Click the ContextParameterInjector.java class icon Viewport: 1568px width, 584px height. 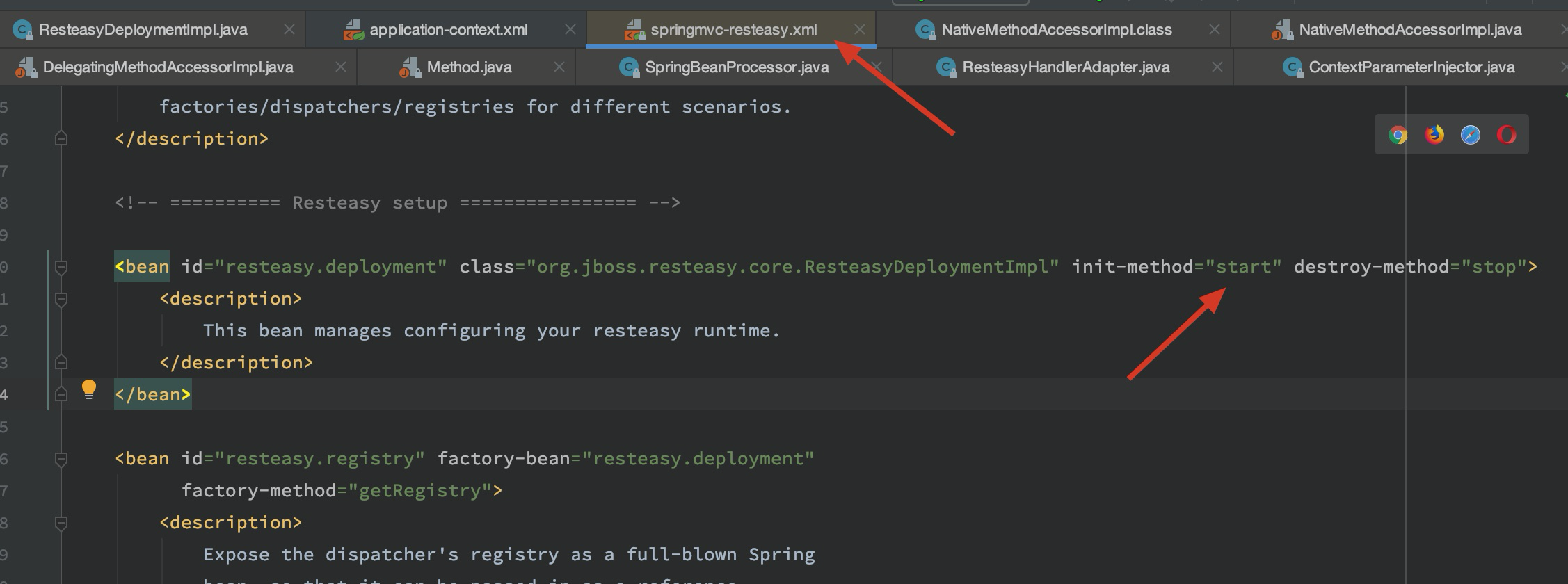1293,67
